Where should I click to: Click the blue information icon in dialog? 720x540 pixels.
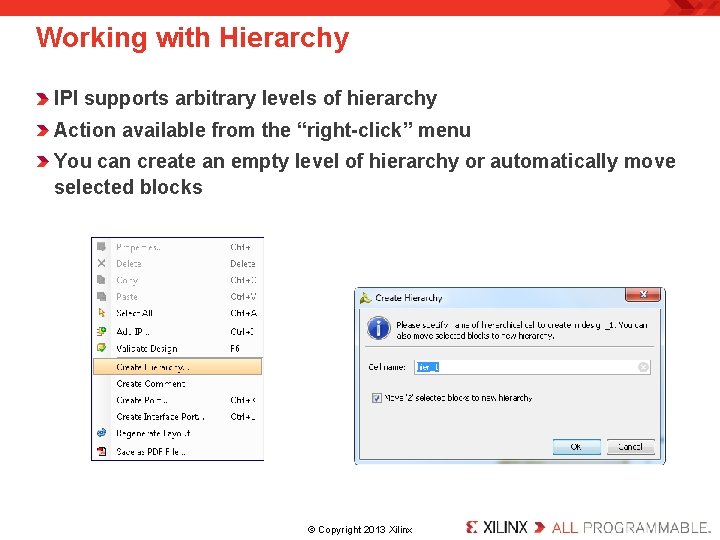379,328
